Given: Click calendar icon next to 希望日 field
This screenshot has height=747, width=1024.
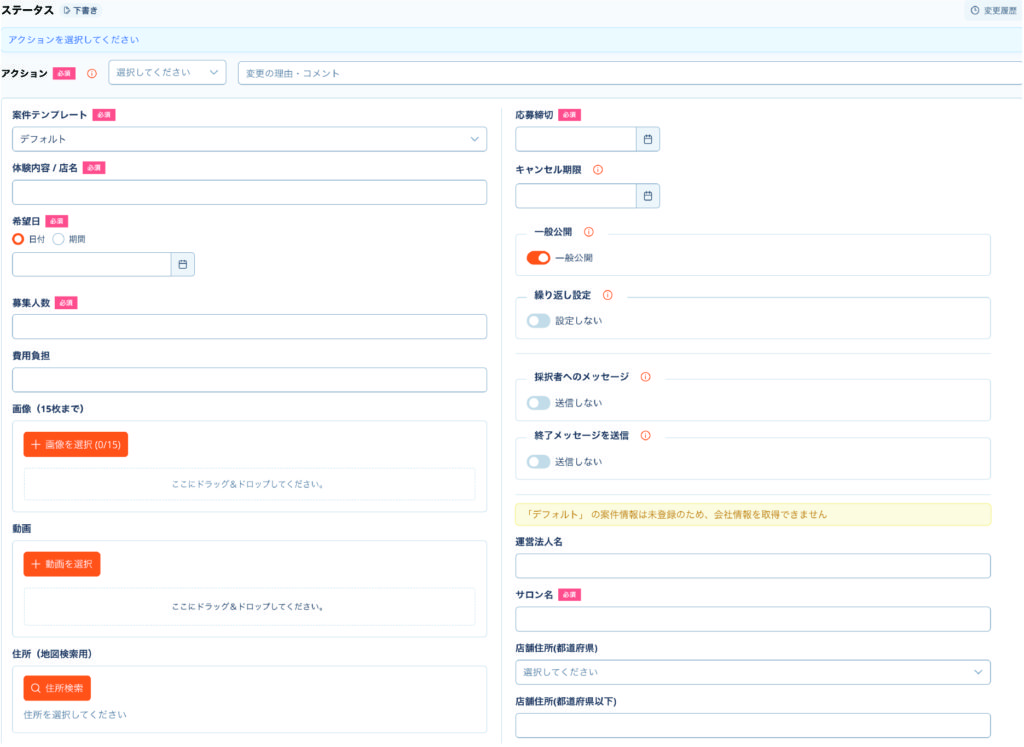Looking at the screenshot, I should coord(183,264).
